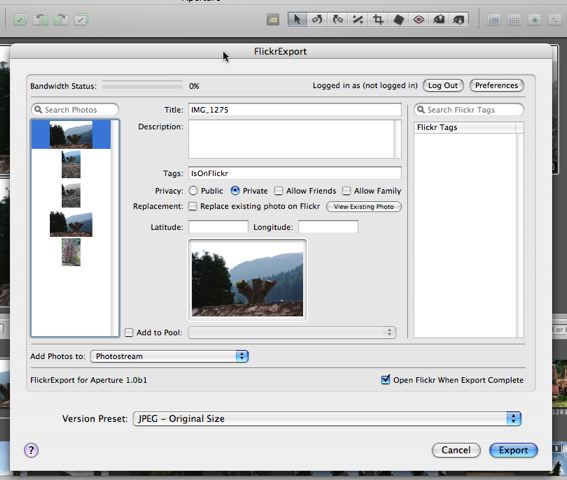
Task: Click magnifier icon in Search Photos field
Action: point(38,109)
